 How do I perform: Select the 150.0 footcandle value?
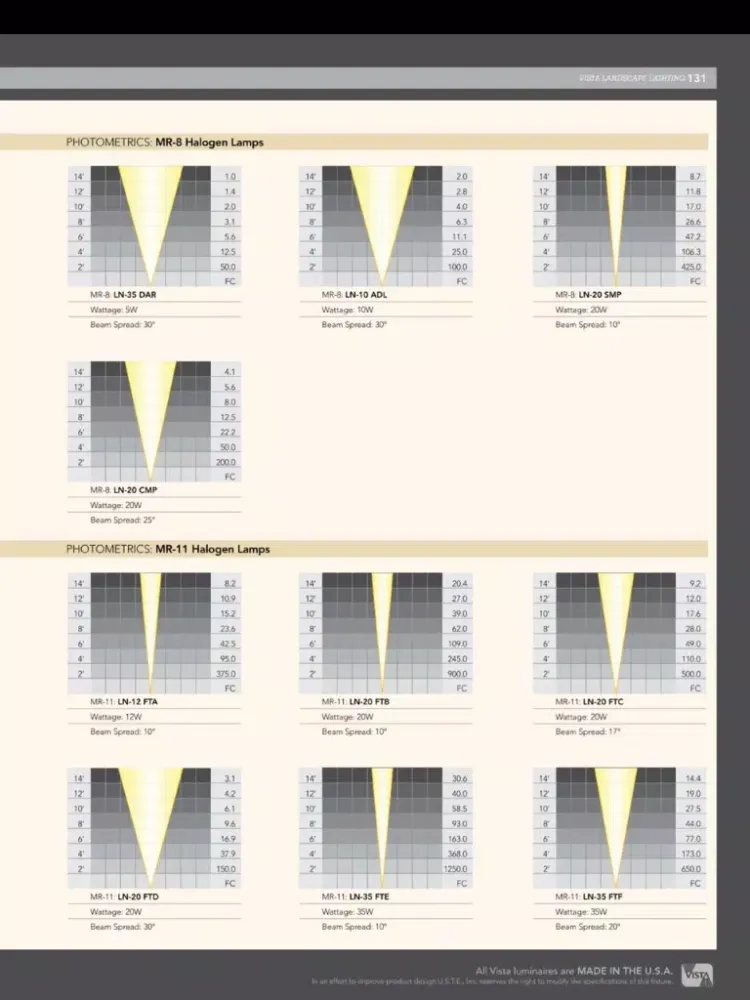pyautogui.click(x=226, y=869)
